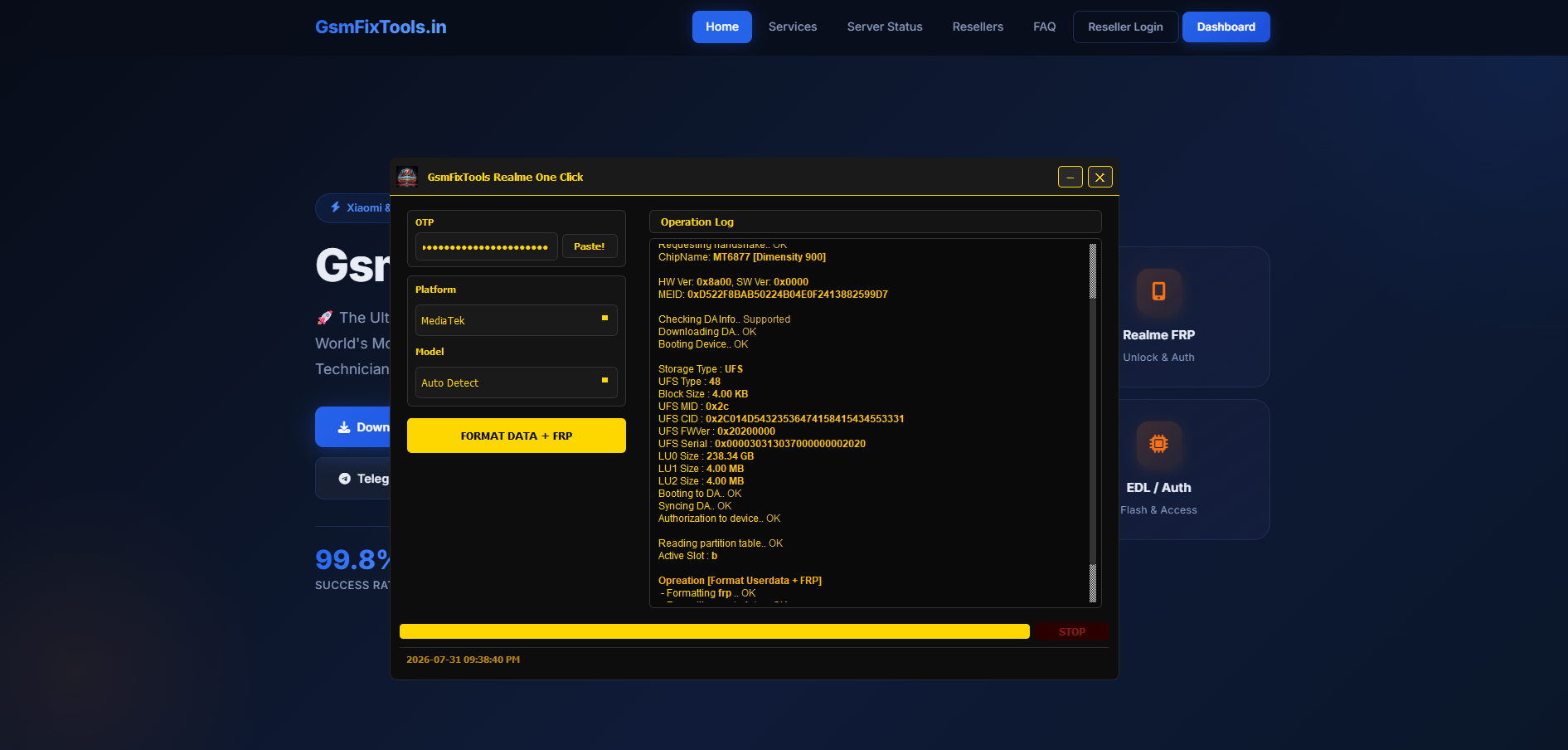This screenshot has height=750, width=1568.
Task: Click the EDL / Auth chip icon
Action: point(1158,444)
